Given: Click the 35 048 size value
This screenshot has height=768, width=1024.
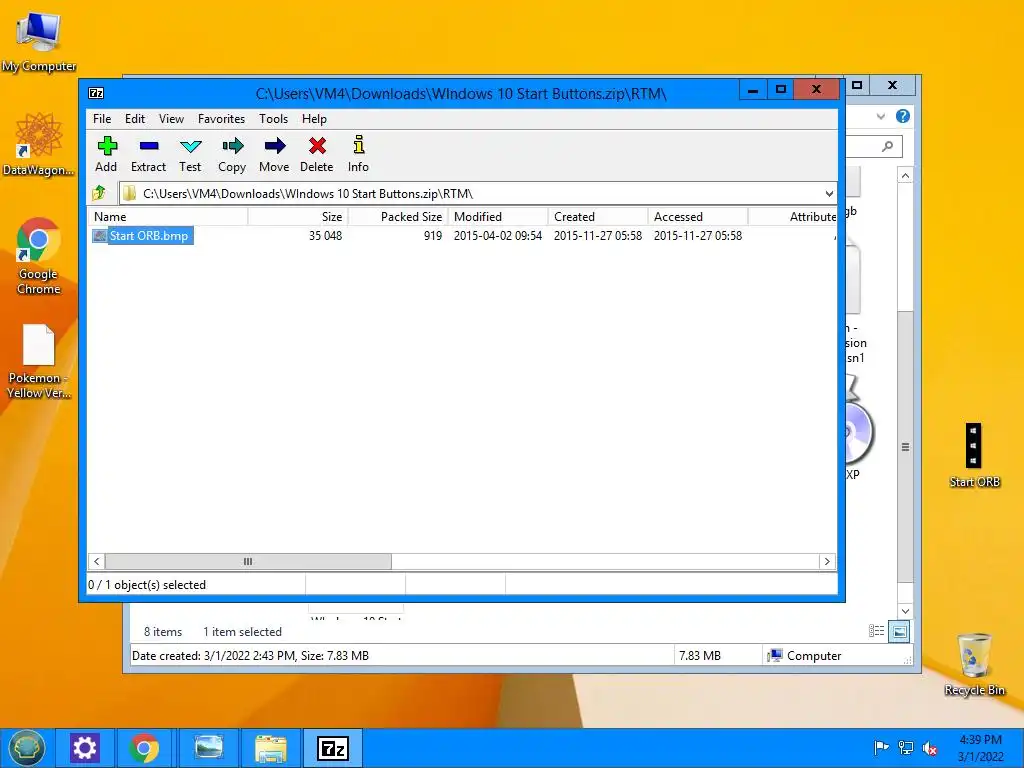Looking at the screenshot, I should (325, 236).
